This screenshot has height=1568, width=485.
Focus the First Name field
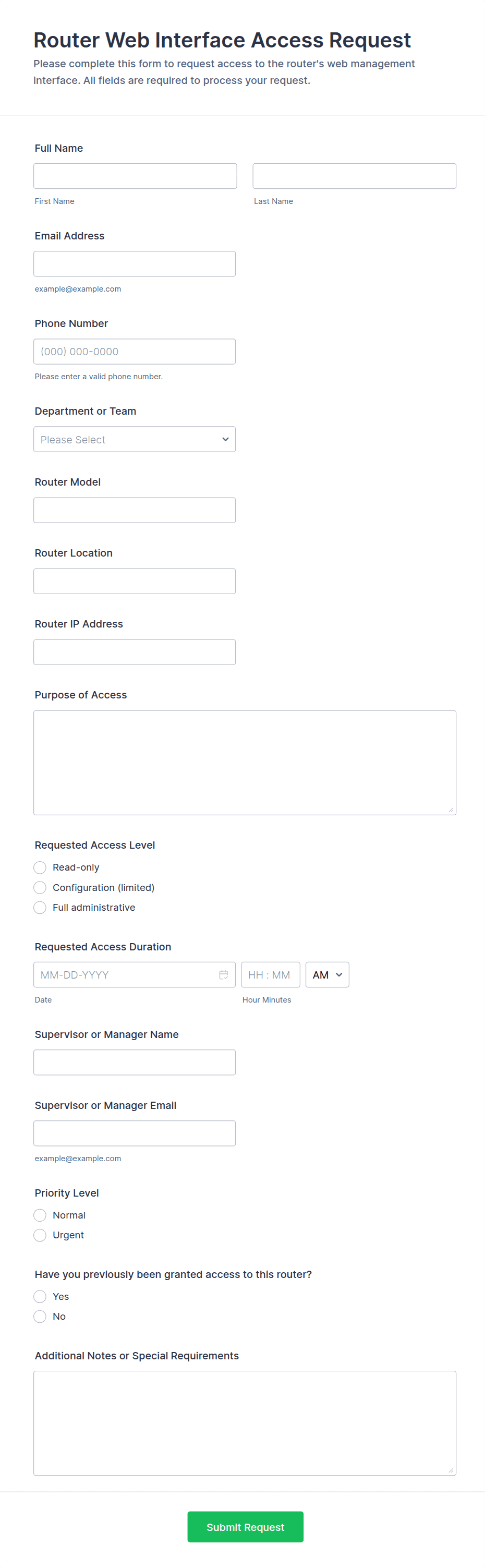tap(135, 176)
